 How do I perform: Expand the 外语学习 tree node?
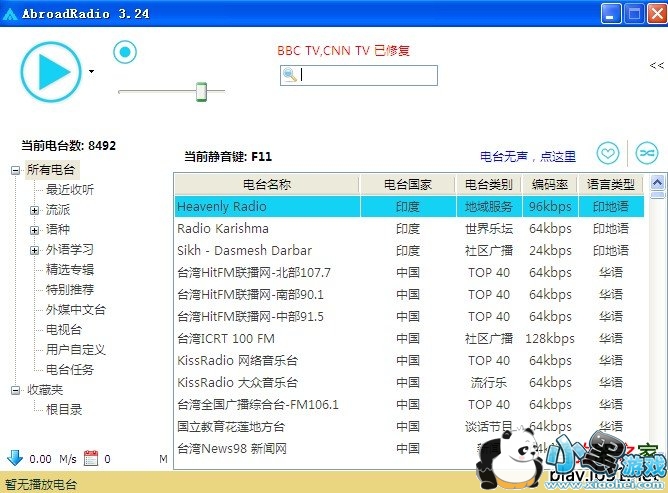[x=35, y=250]
